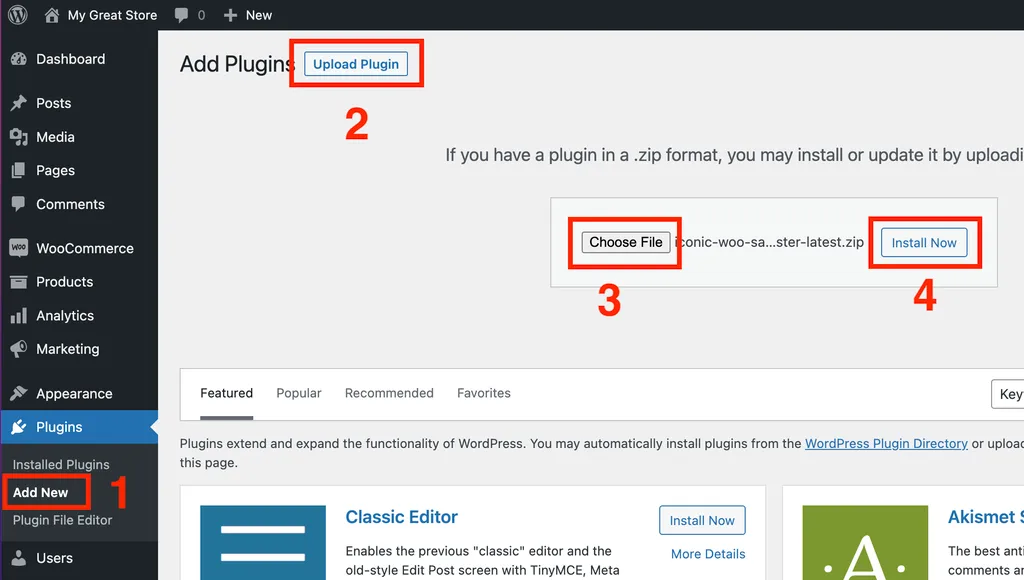Open Appearance paintbrush icon
Viewport: 1024px width, 580px height.
click(19, 393)
